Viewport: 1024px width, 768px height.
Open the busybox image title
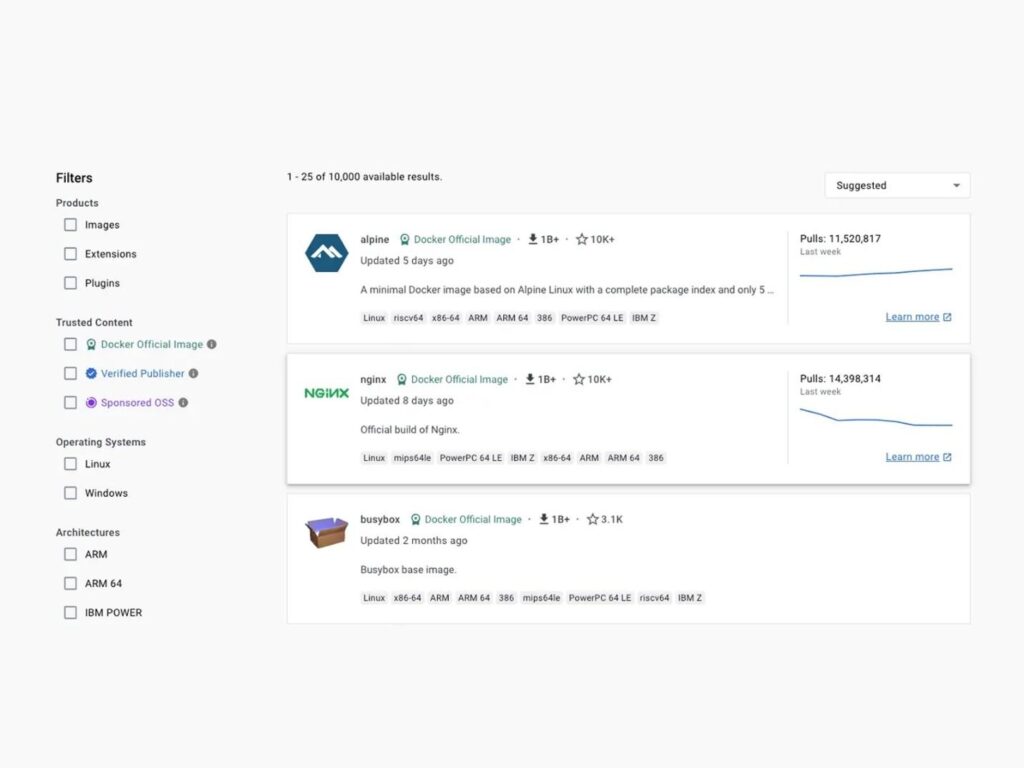(380, 519)
